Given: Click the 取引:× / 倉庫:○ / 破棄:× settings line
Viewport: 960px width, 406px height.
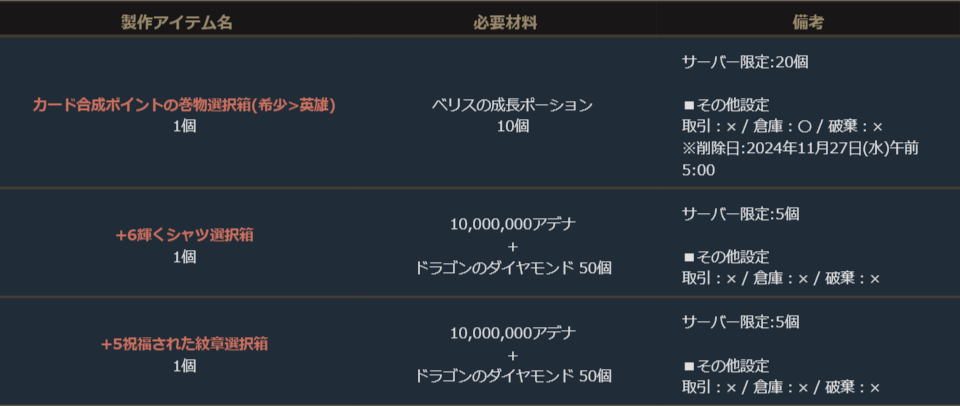Looking at the screenshot, I should pos(782,127).
